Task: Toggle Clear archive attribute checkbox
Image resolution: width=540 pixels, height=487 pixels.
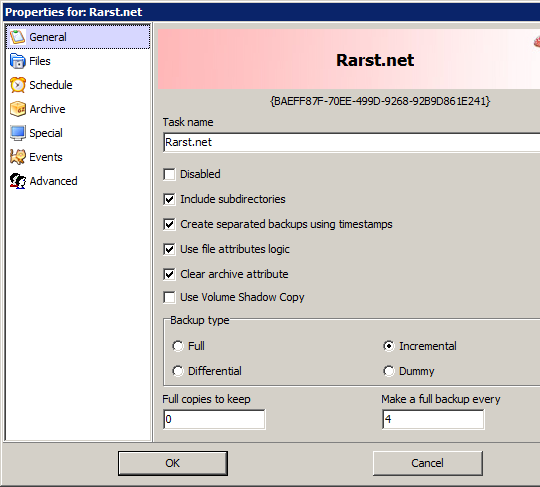Action: click(169, 274)
